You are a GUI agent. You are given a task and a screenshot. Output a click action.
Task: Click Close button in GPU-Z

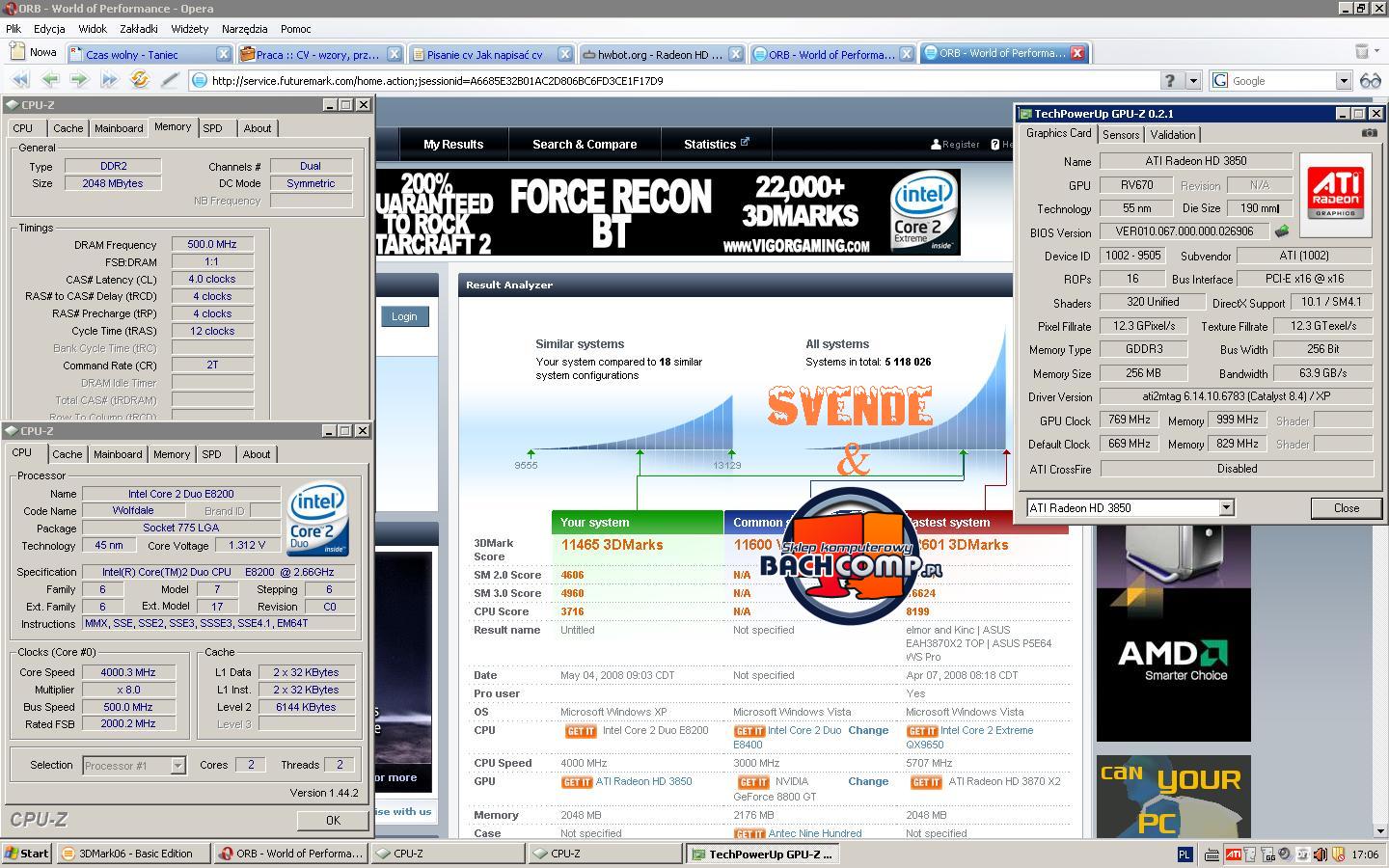pos(1347,508)
